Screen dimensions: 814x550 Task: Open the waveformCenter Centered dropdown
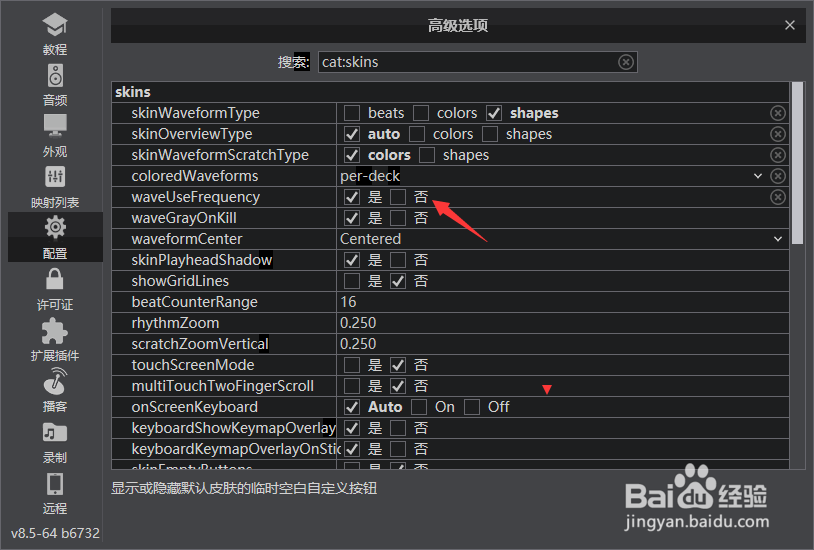(x=562, y=239)
